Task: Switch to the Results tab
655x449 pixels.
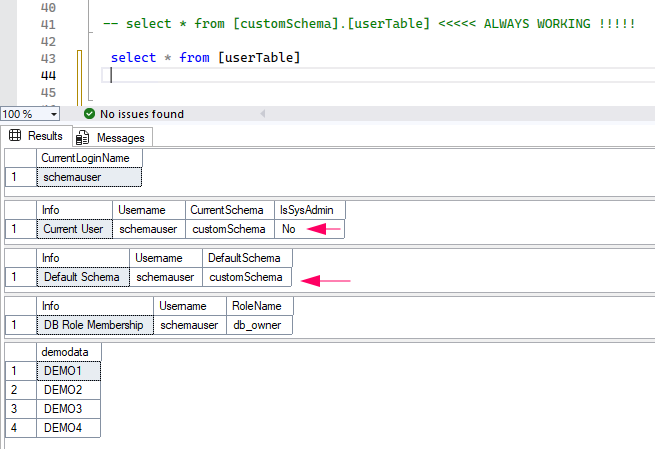Action: (x=45, y=136)
